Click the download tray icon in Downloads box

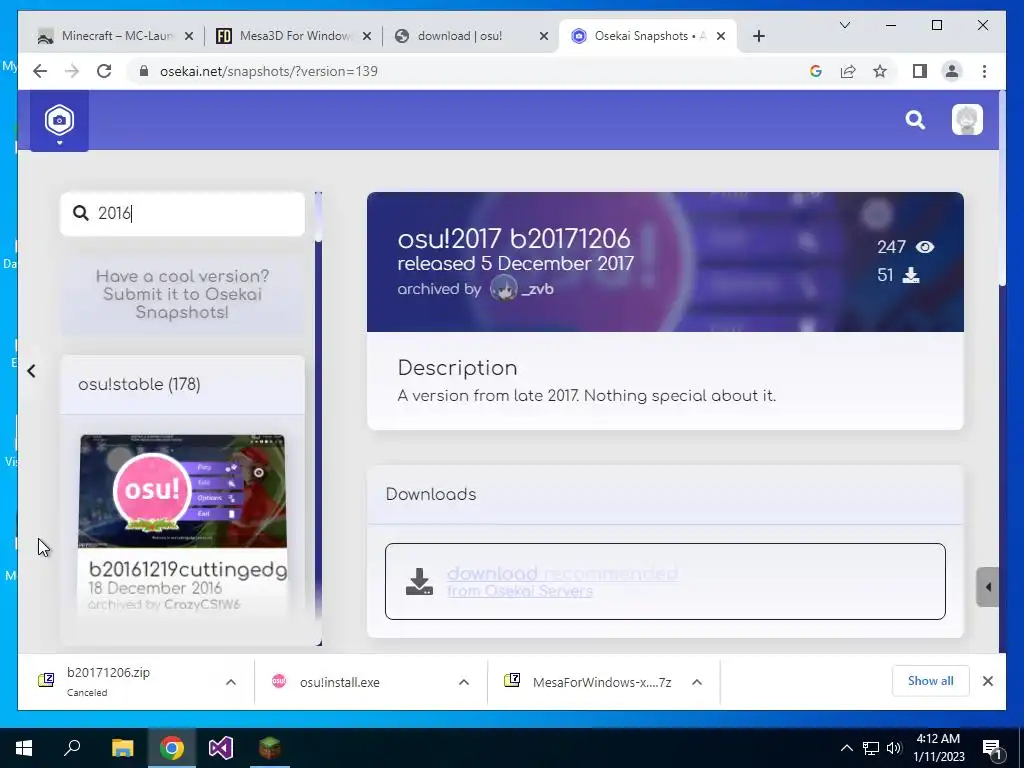(x=419, y=581)
